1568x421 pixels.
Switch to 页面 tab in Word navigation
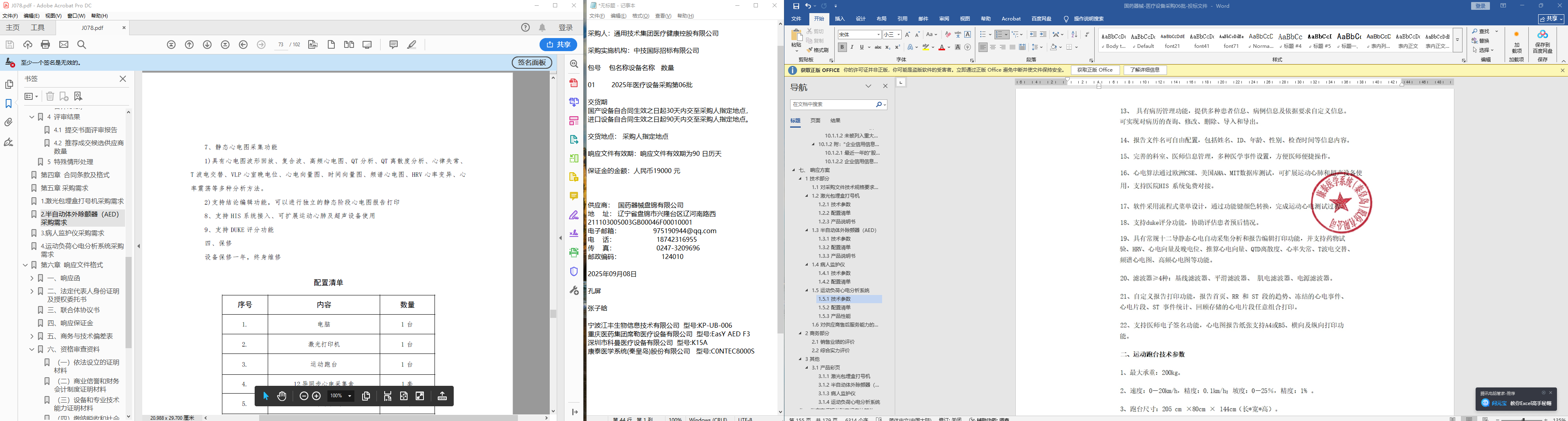click(815, 121)
